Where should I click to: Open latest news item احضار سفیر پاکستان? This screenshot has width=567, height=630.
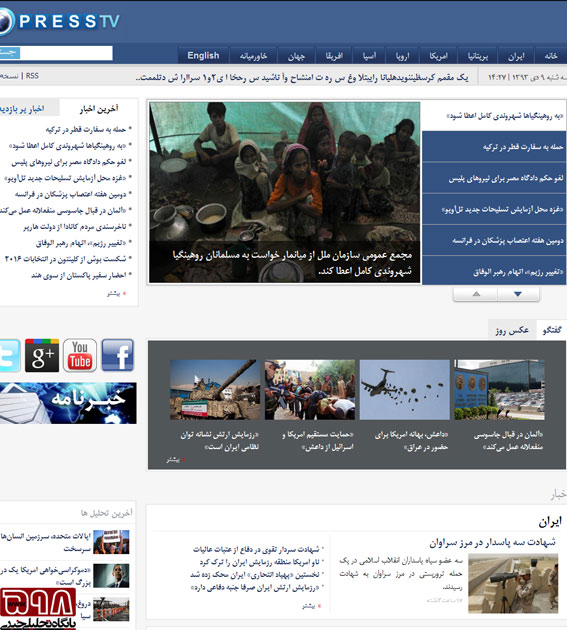coord(79,275)
